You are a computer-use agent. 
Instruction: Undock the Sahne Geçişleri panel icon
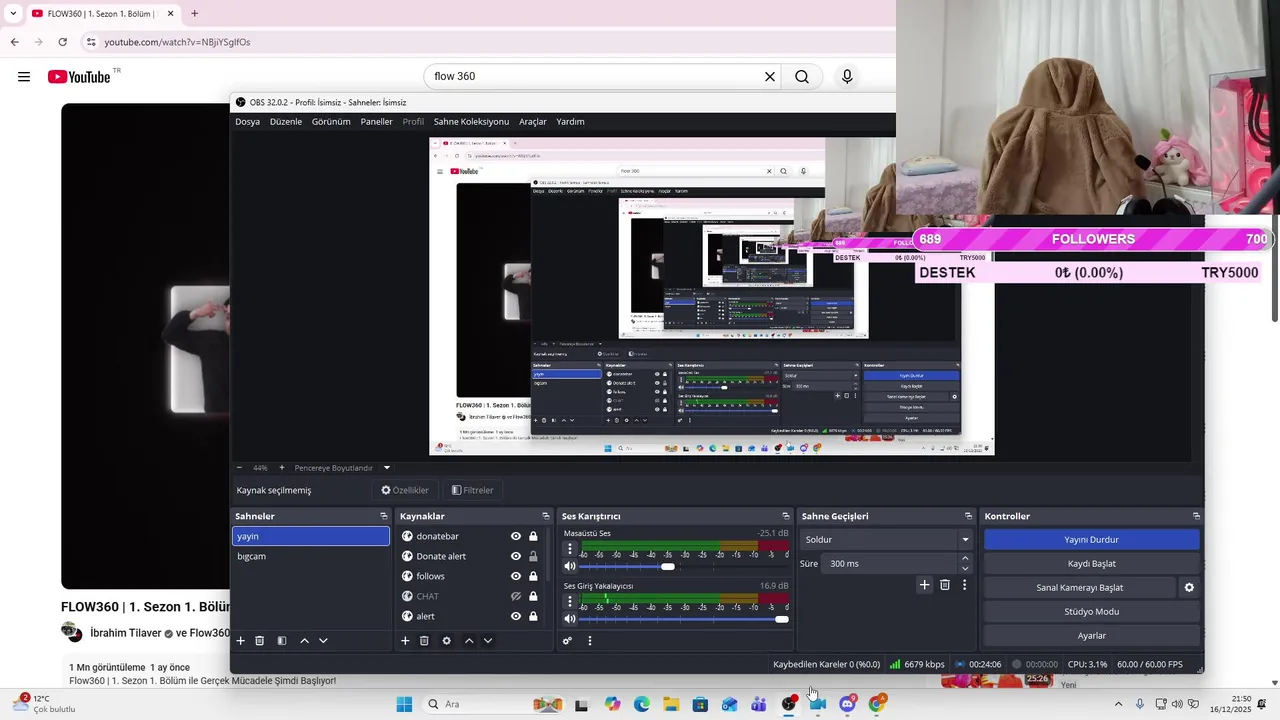click(x=968, y=516)
